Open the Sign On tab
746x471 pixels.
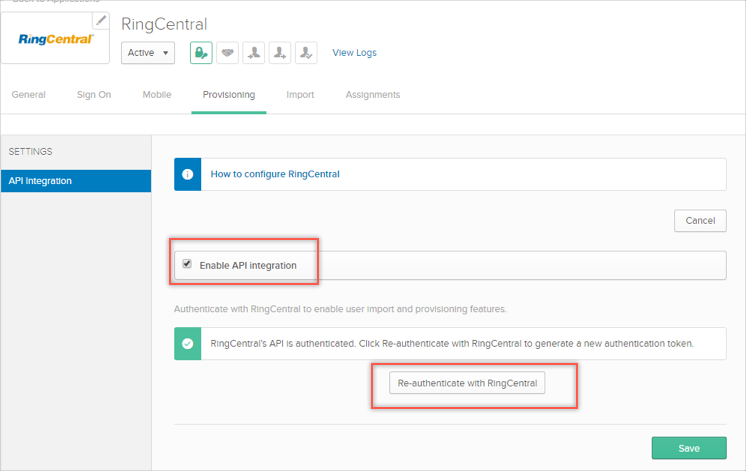pyautogui.click(x=94, y=95)
